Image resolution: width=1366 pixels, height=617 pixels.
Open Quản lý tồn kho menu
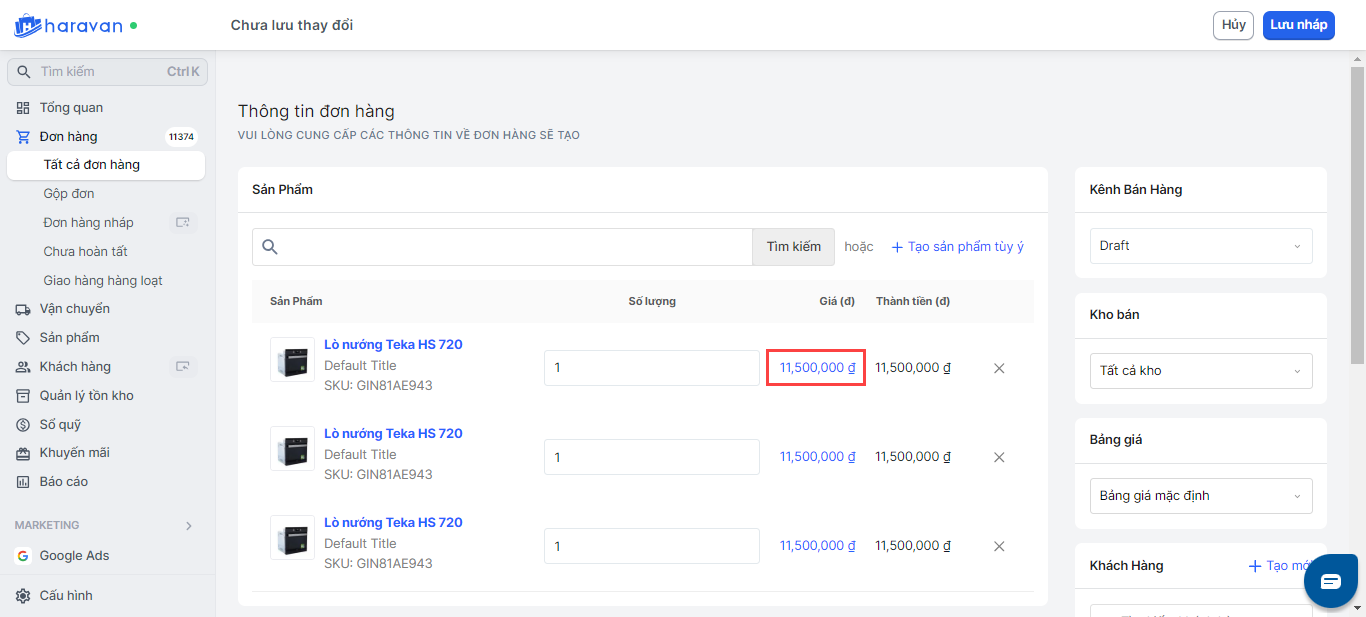(86, 396)
